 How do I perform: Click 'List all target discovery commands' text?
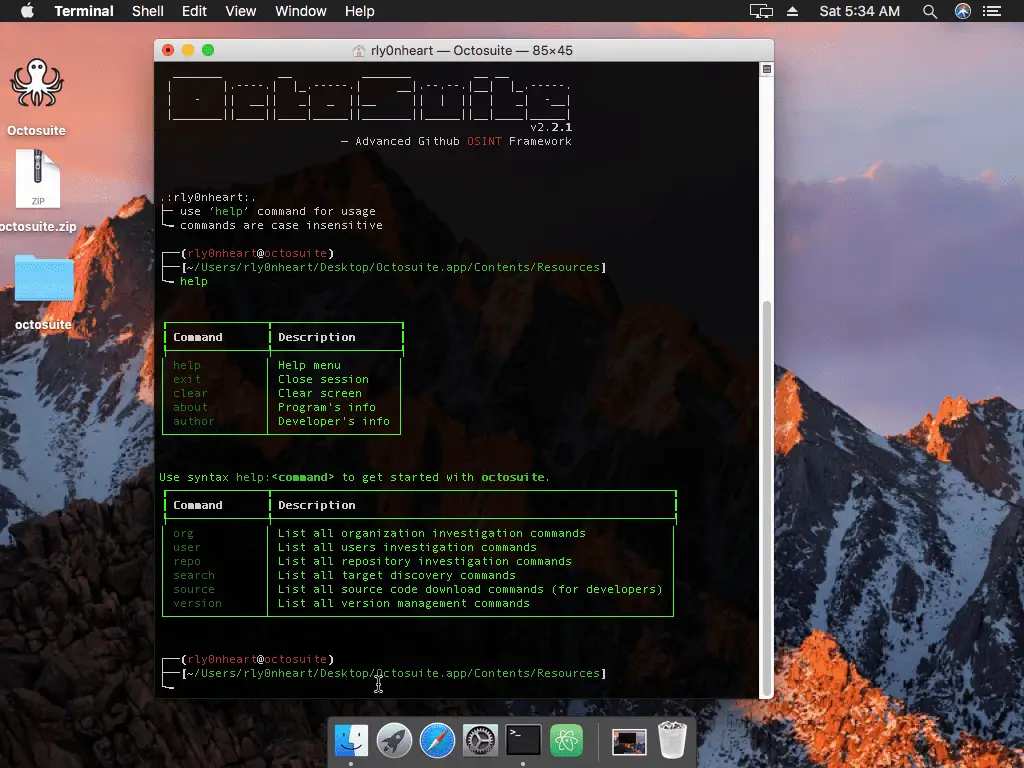[x=396, y=575]
